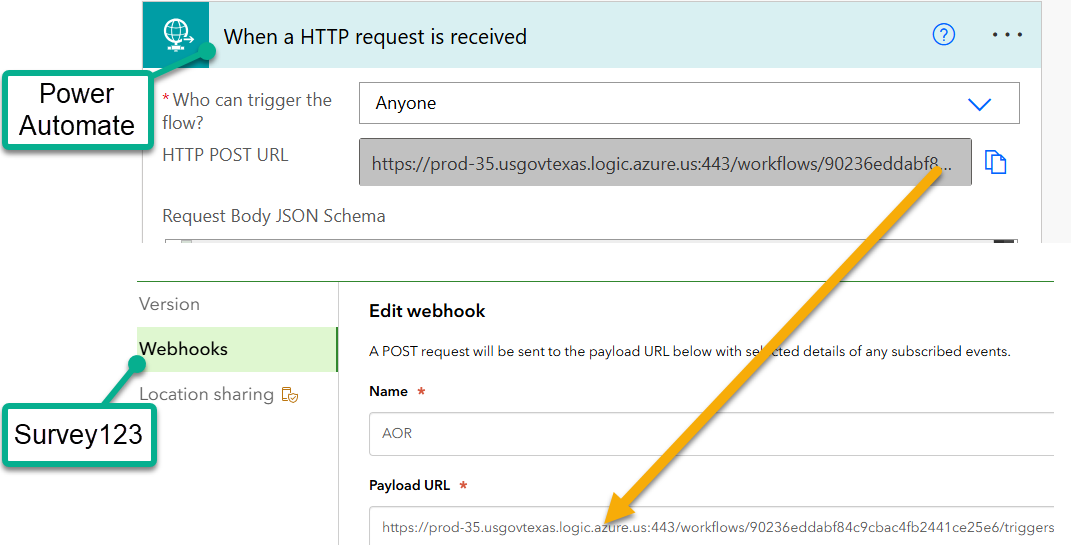Click the 'Edit webhook' heading
The image size is (1071, 545).
[427, 311]
